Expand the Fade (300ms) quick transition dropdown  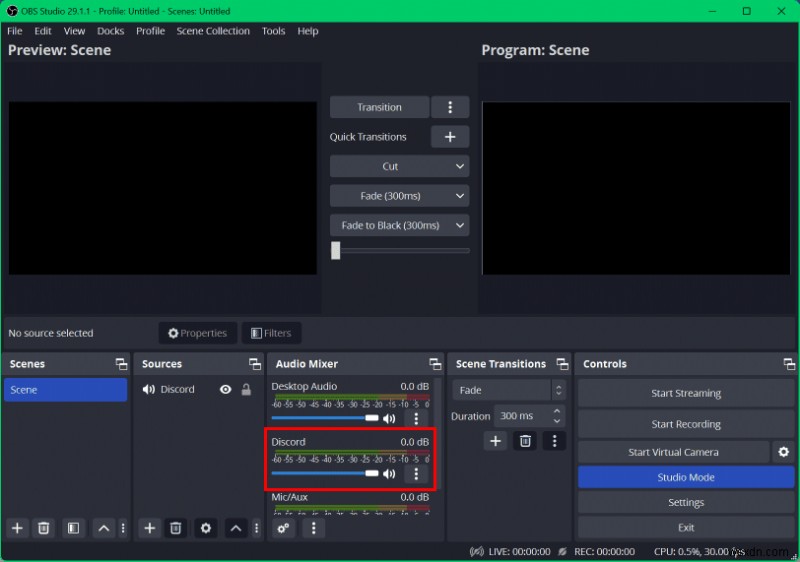point(459,196)
